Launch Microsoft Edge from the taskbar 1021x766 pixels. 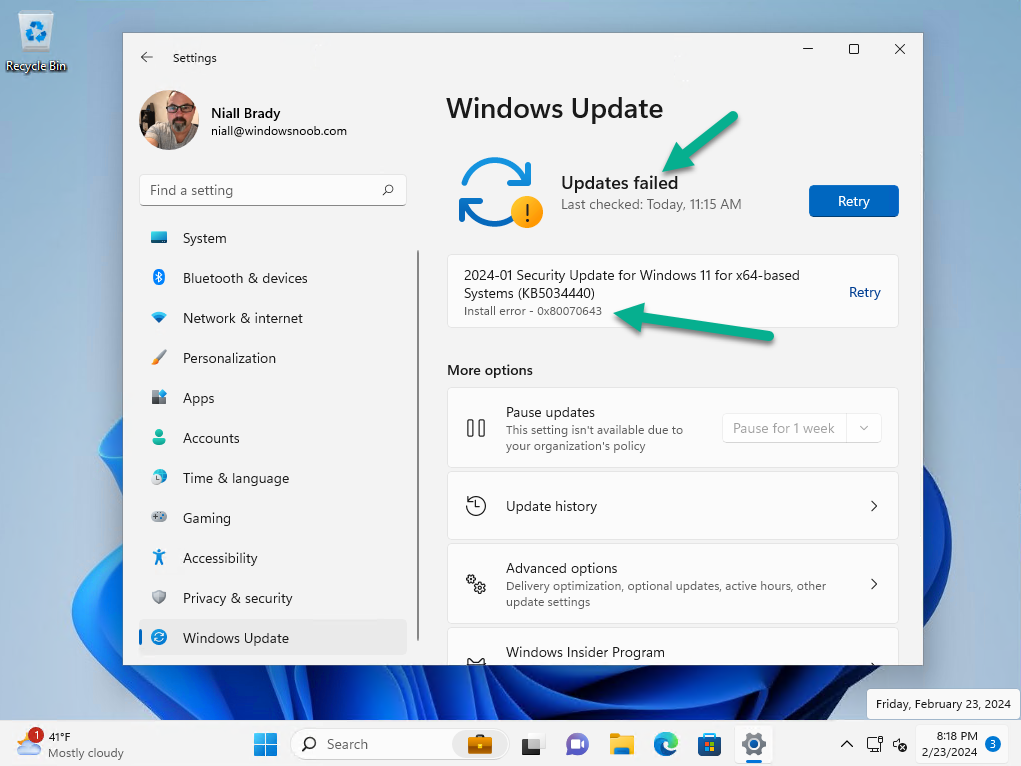665,744
